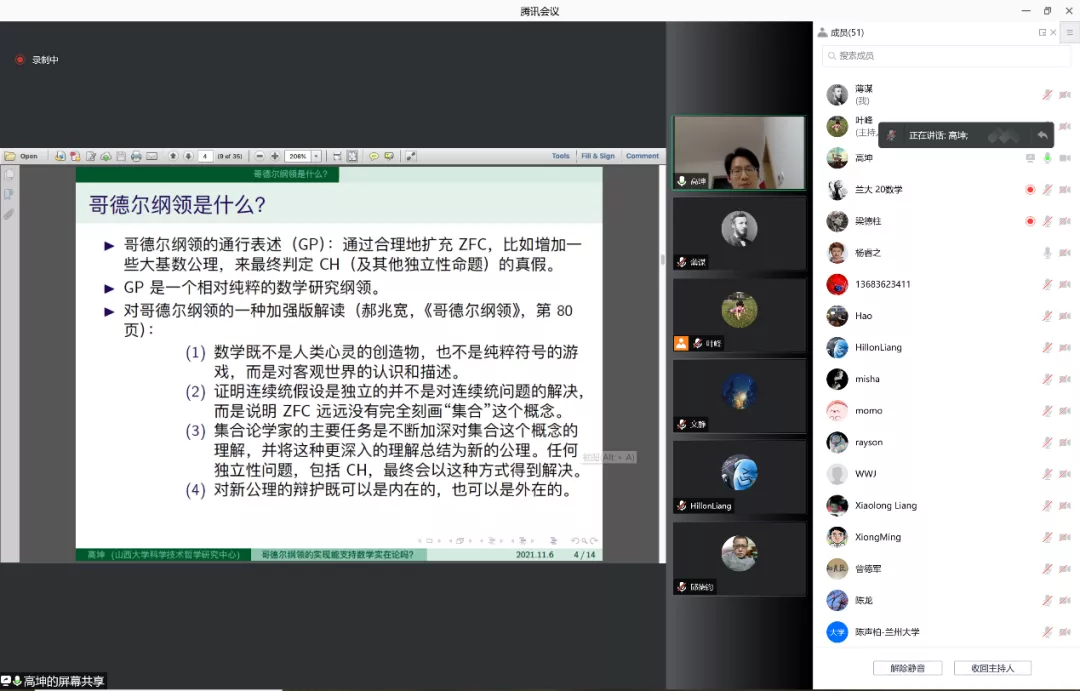
Task: Go to next page with down arrow
Action: click(188, 156)
